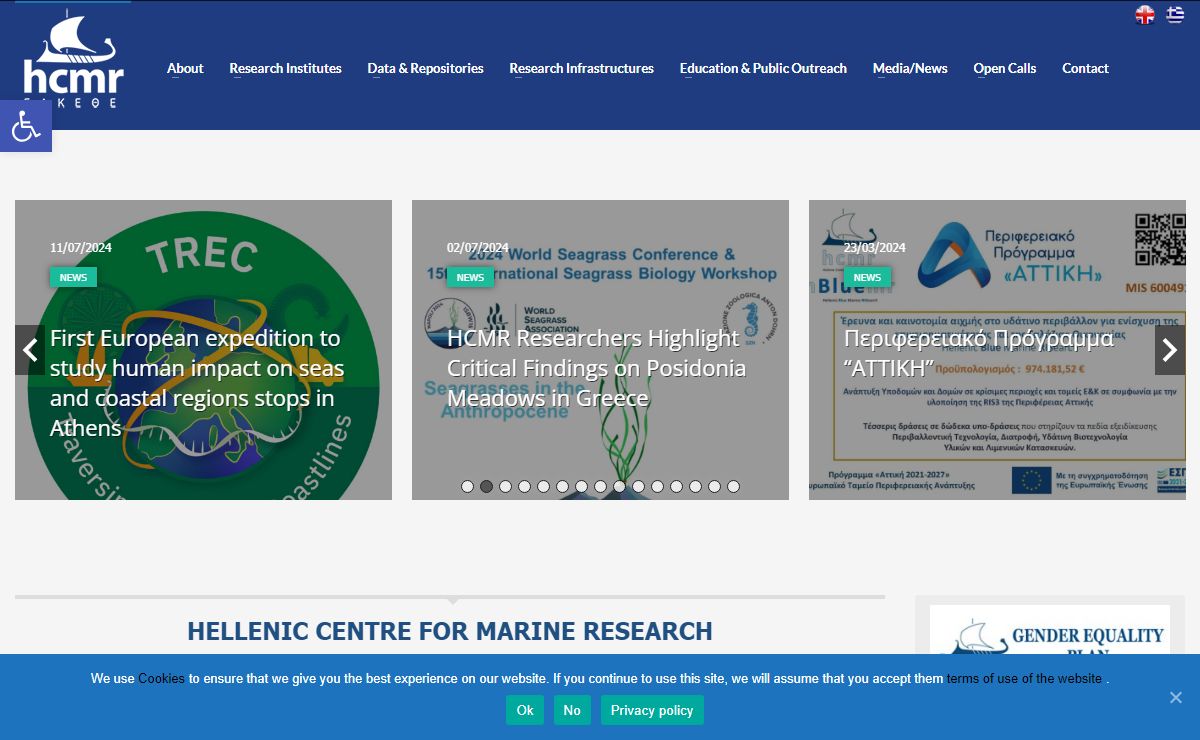Screen dimensions: 1200x740
Task: Follow the Cookies link in the notice
Action: [x=161, y=678]
